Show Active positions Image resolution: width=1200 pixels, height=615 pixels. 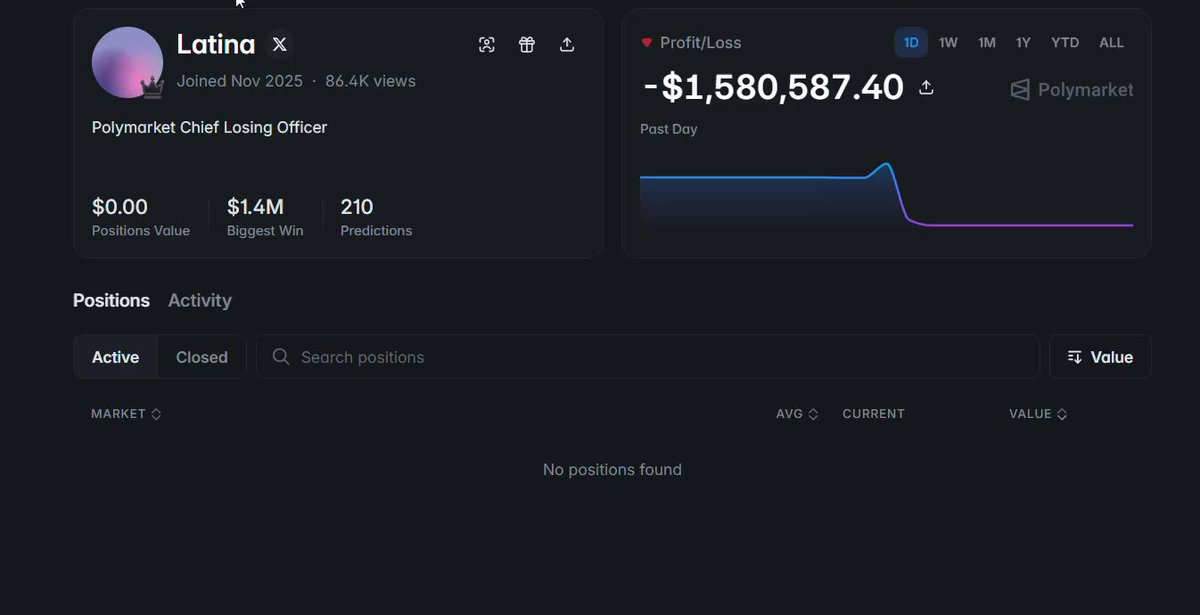pyautogui.click(x=116, y=357)
